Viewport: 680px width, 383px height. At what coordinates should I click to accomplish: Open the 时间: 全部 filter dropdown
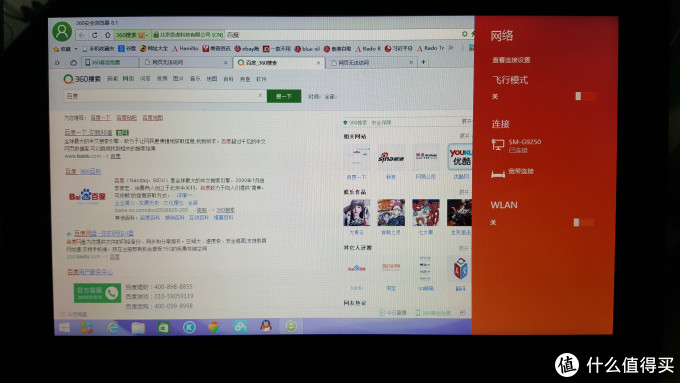pos(322,97)
